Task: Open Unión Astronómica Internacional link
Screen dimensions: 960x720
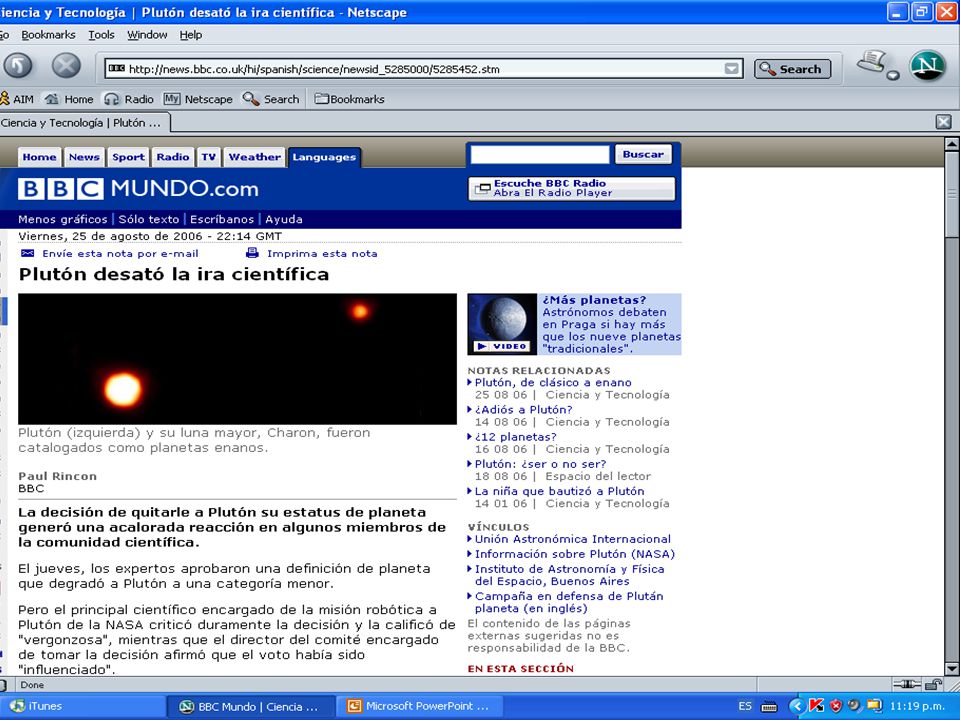Action: 572,539
